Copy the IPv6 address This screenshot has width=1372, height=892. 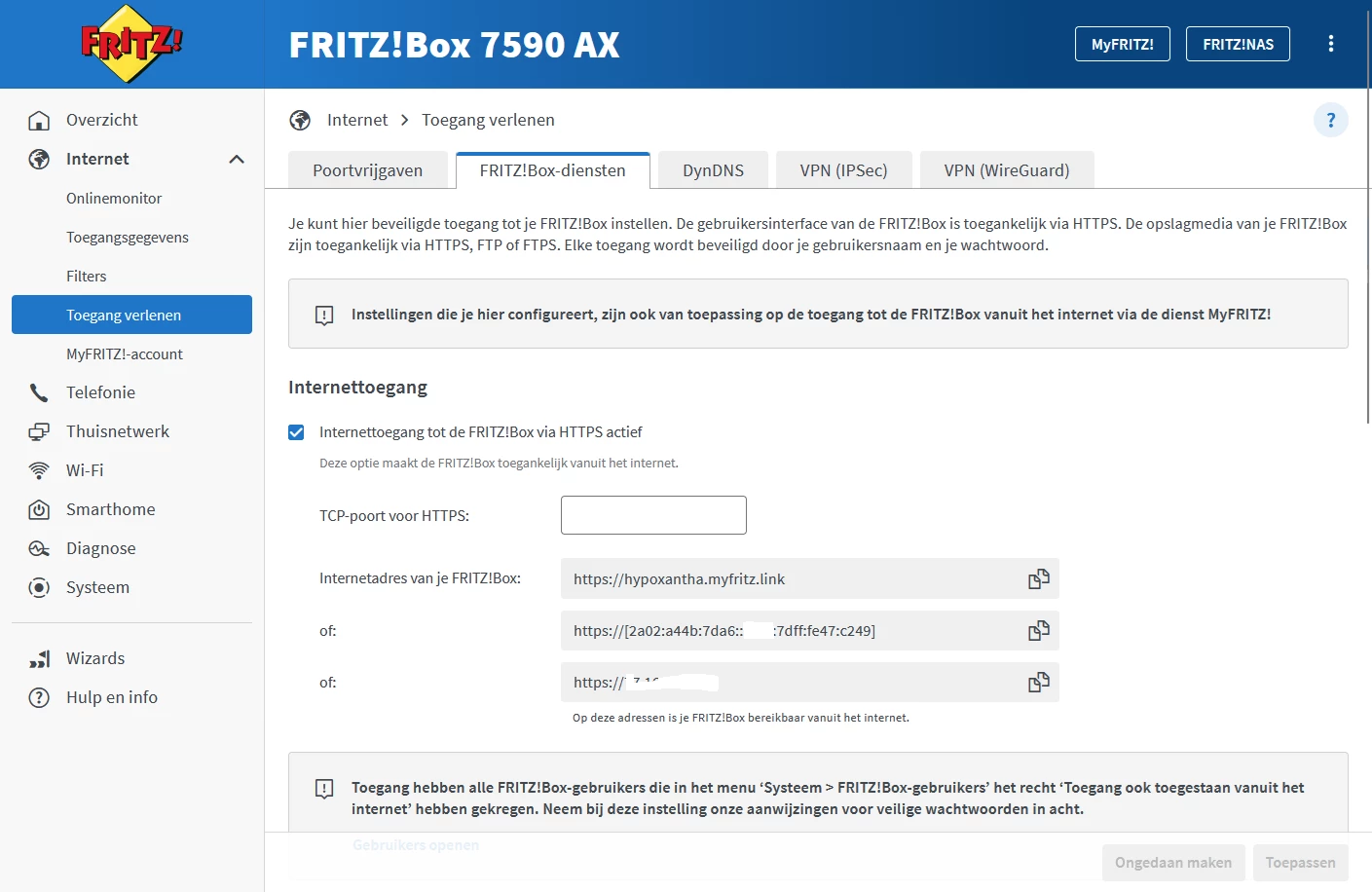[x=1039, y=630]
